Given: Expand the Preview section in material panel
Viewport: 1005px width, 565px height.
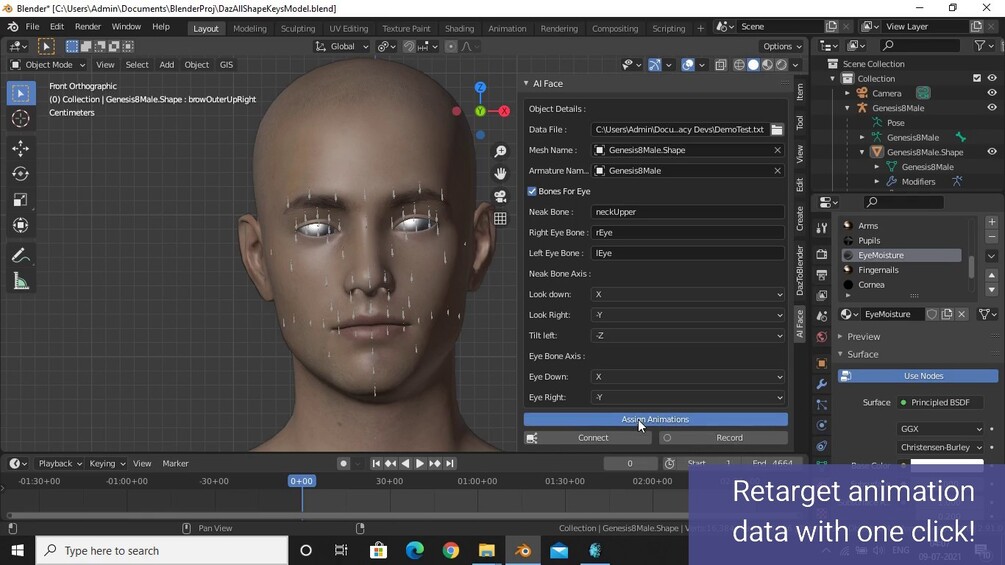Looking at the screenshot, I should (x=863, y=337).
